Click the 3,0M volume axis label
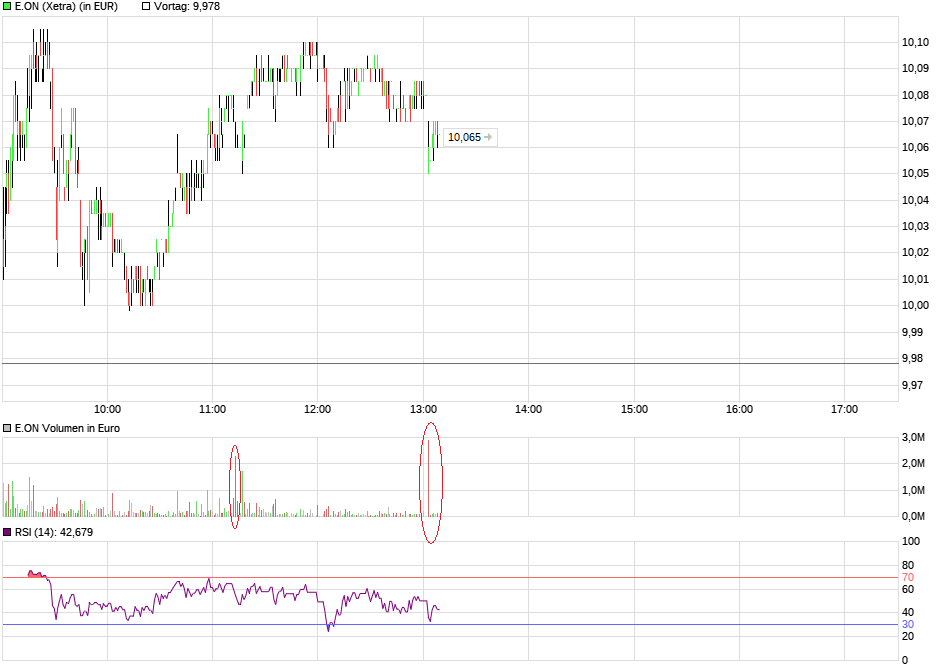940x670 pixels. click(913, 437)
